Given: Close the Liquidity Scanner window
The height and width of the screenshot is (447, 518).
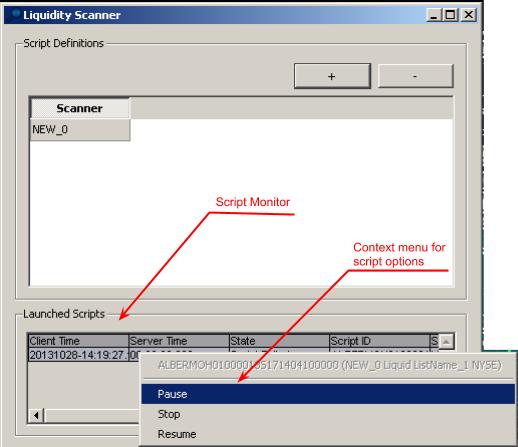Looking at the screenshot, I should 469,15.
